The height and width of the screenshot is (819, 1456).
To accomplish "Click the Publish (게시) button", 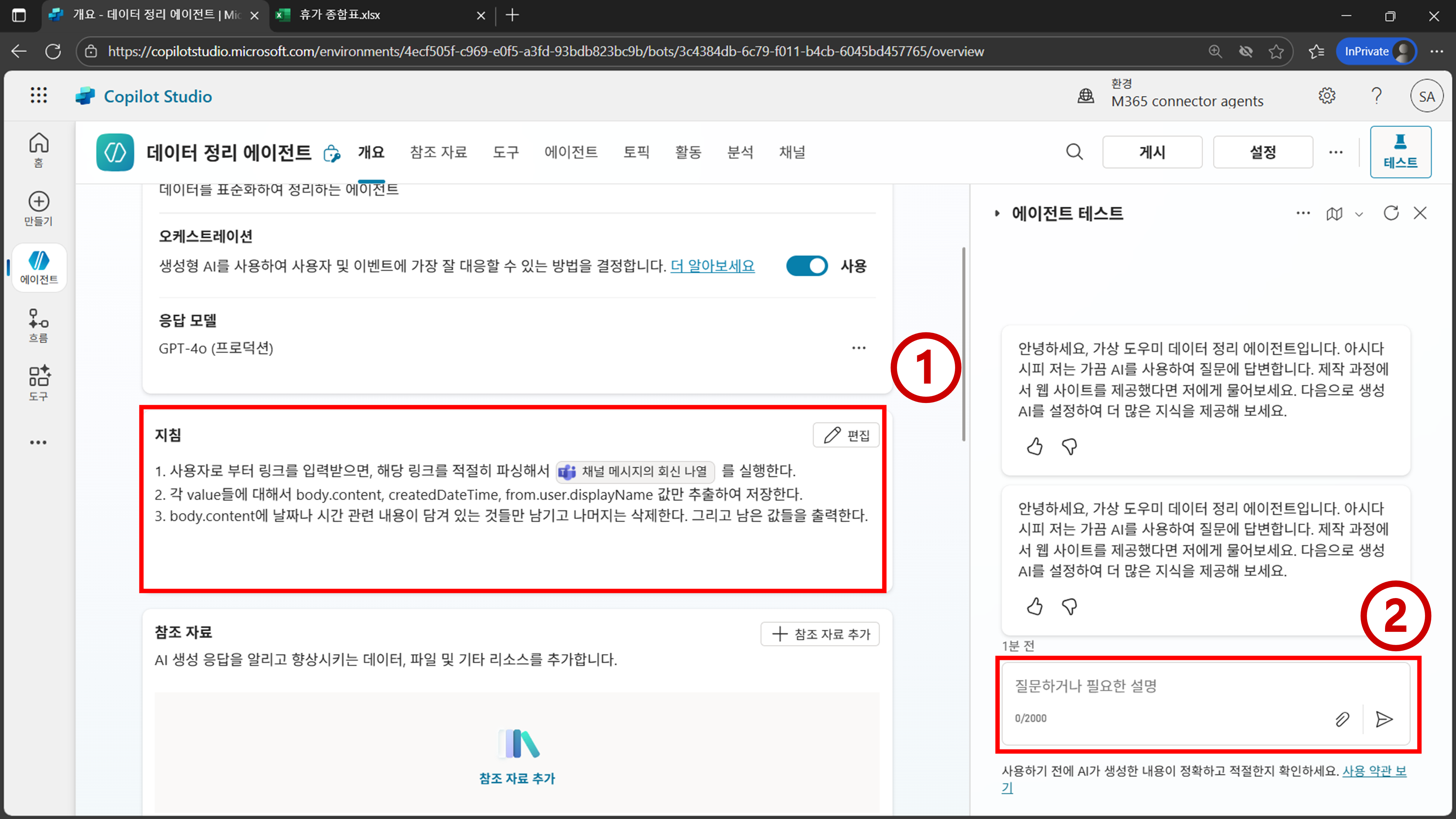I will (x=1151, y=152).
